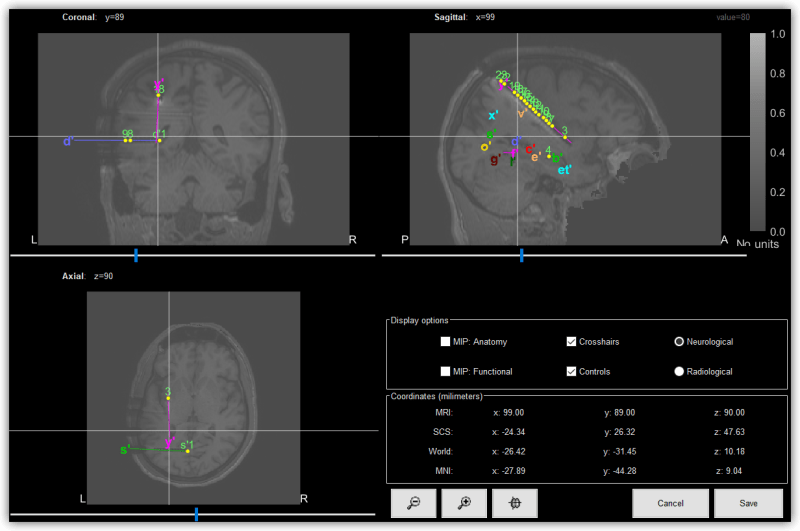This screenshot has height=531, width=800.
Task: Click the Save button
Action: click(748, 503)
